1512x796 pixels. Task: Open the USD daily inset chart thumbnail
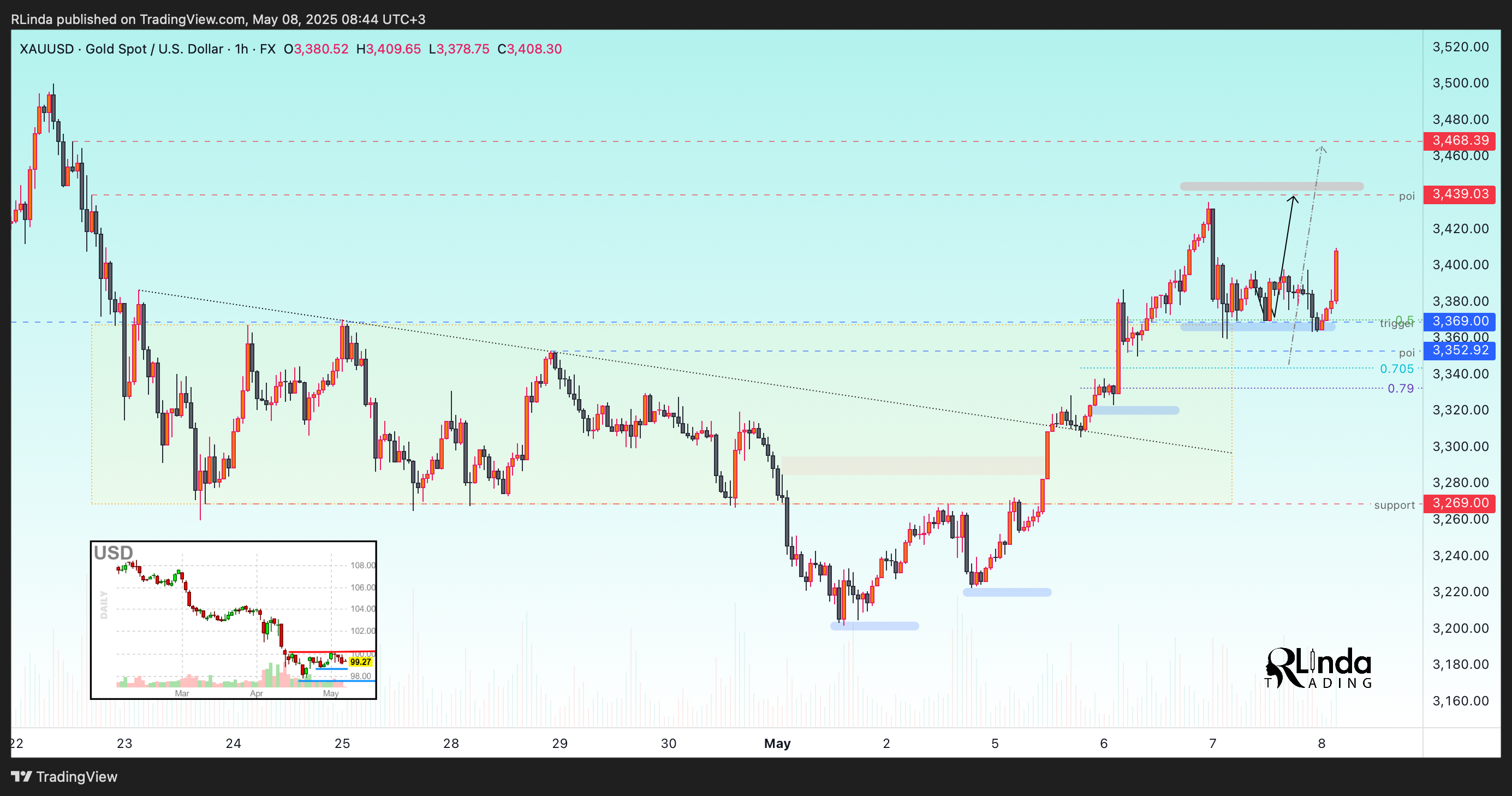tap(233, 620)
